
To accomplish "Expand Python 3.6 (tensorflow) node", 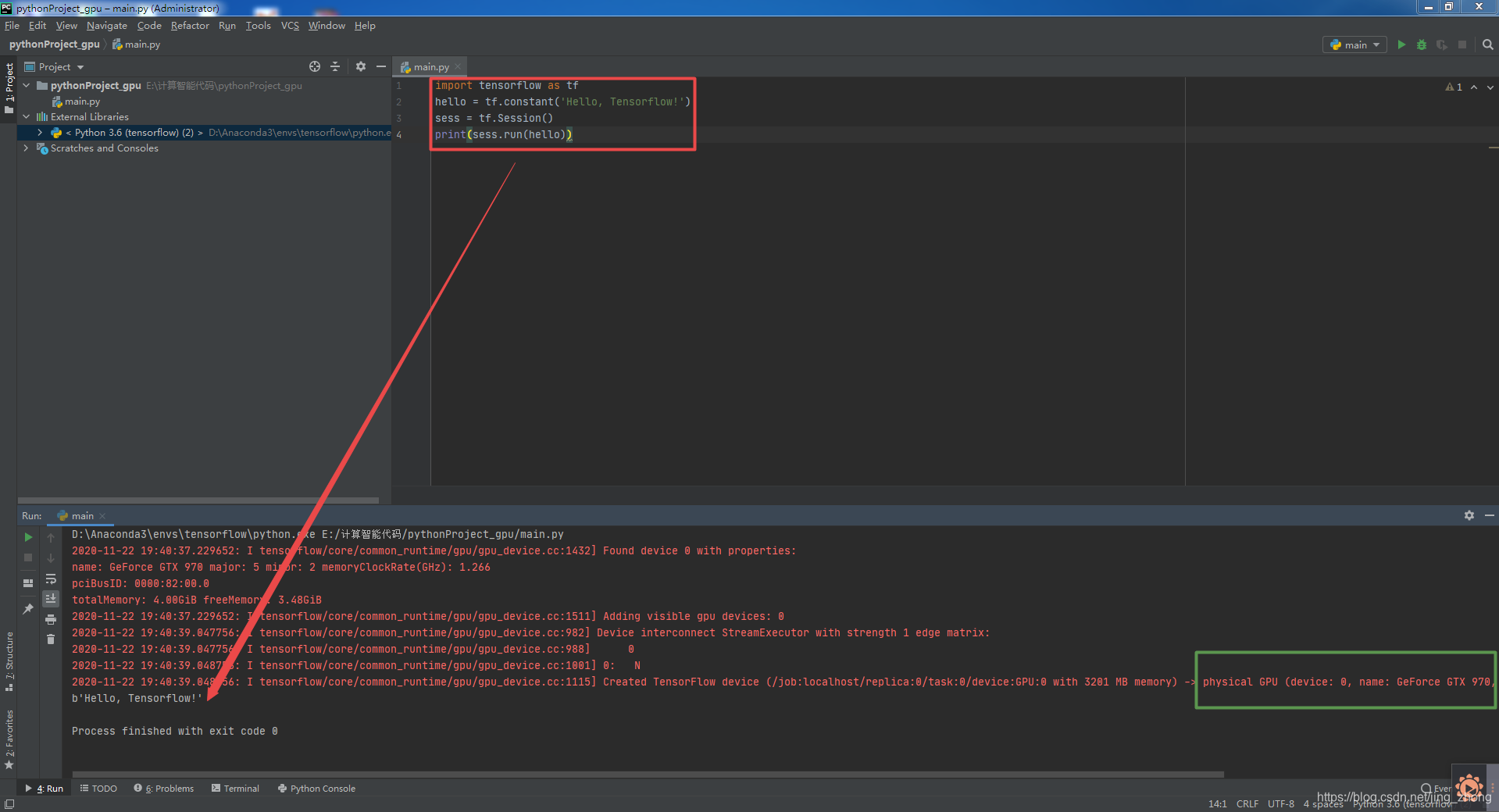I will pyautogui.click(x=40, y=133).
